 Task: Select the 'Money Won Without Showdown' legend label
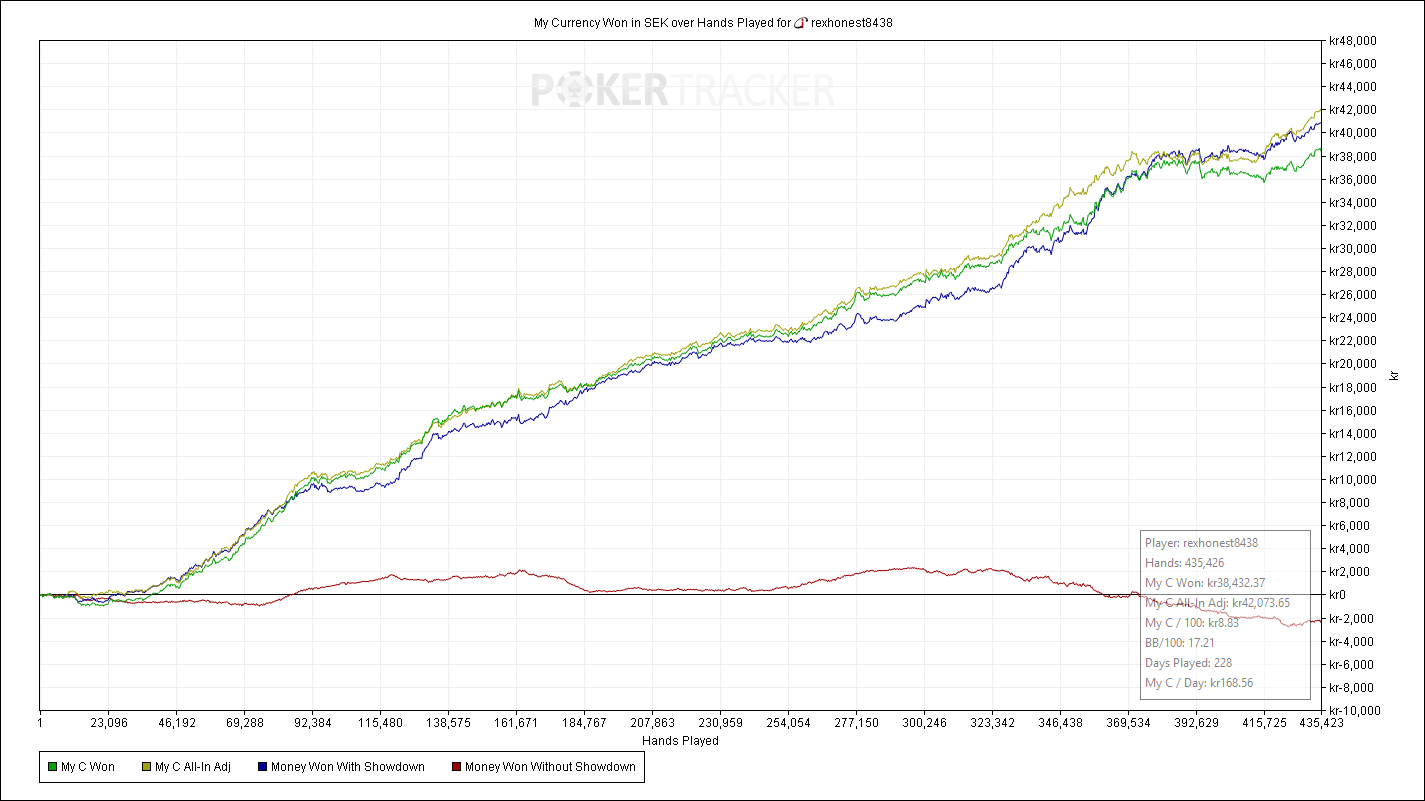coord(551,768)
